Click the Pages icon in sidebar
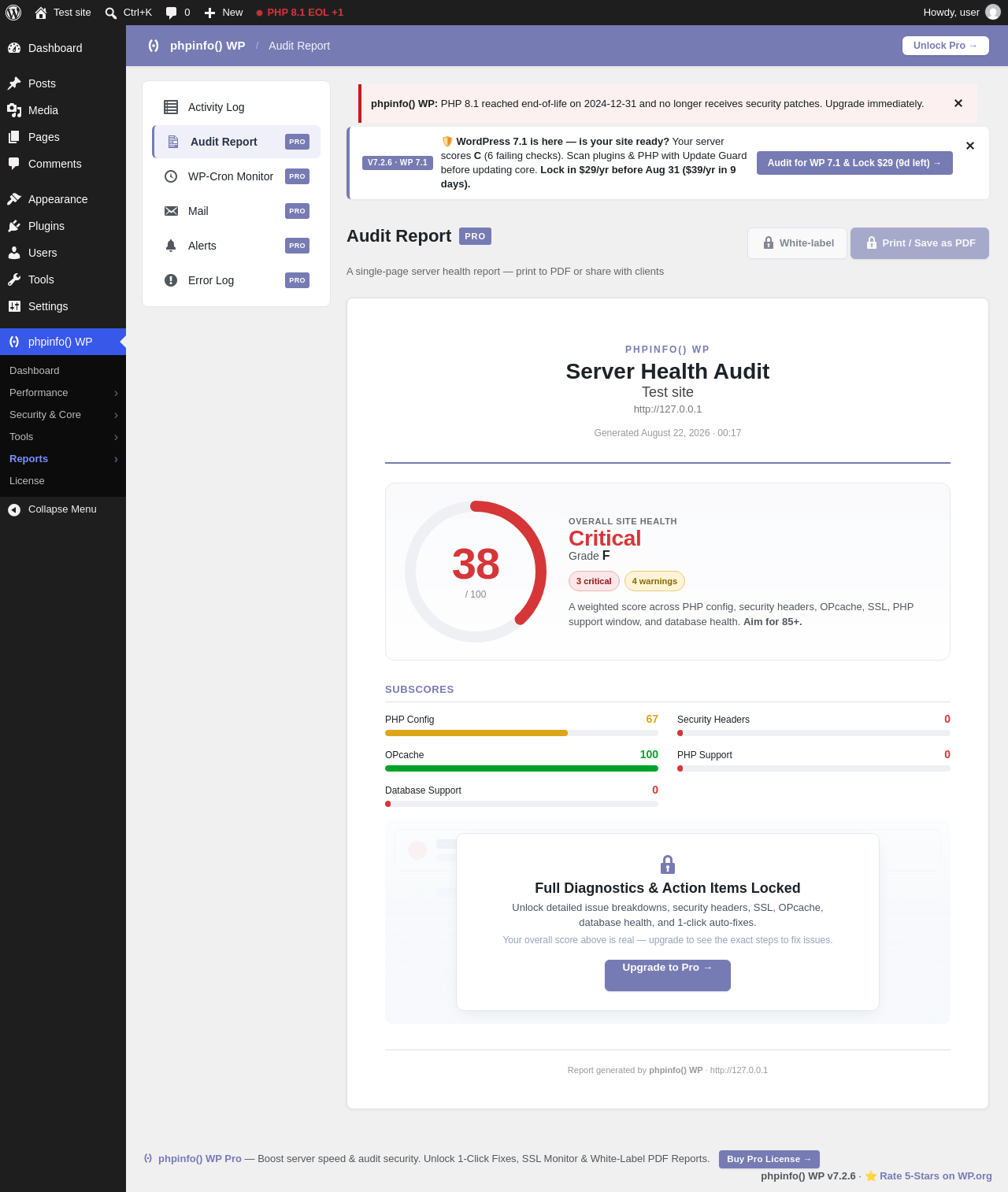1008x1192 pixels. pos(14,137)
